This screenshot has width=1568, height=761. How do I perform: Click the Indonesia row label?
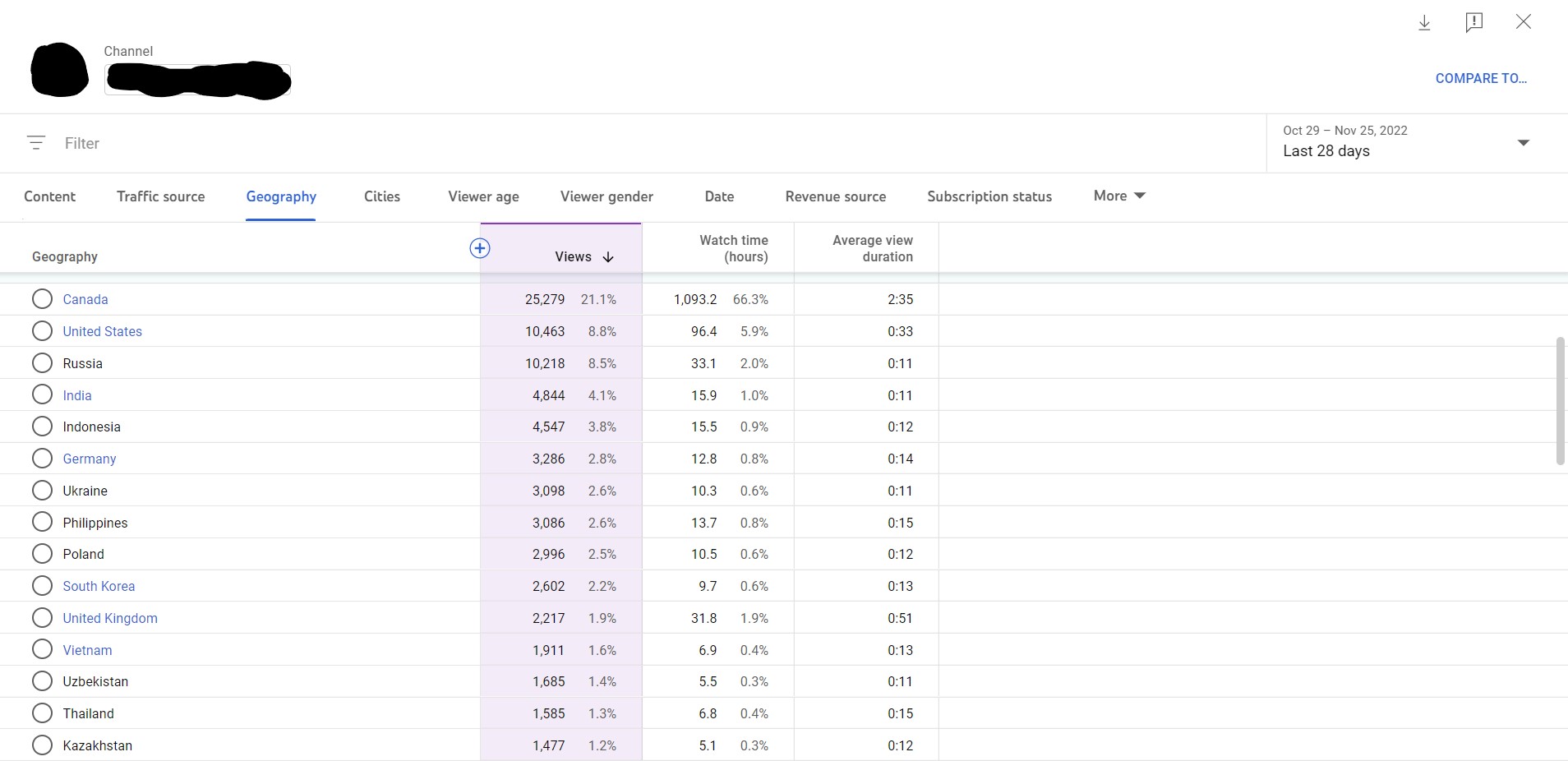coord(91,427)
